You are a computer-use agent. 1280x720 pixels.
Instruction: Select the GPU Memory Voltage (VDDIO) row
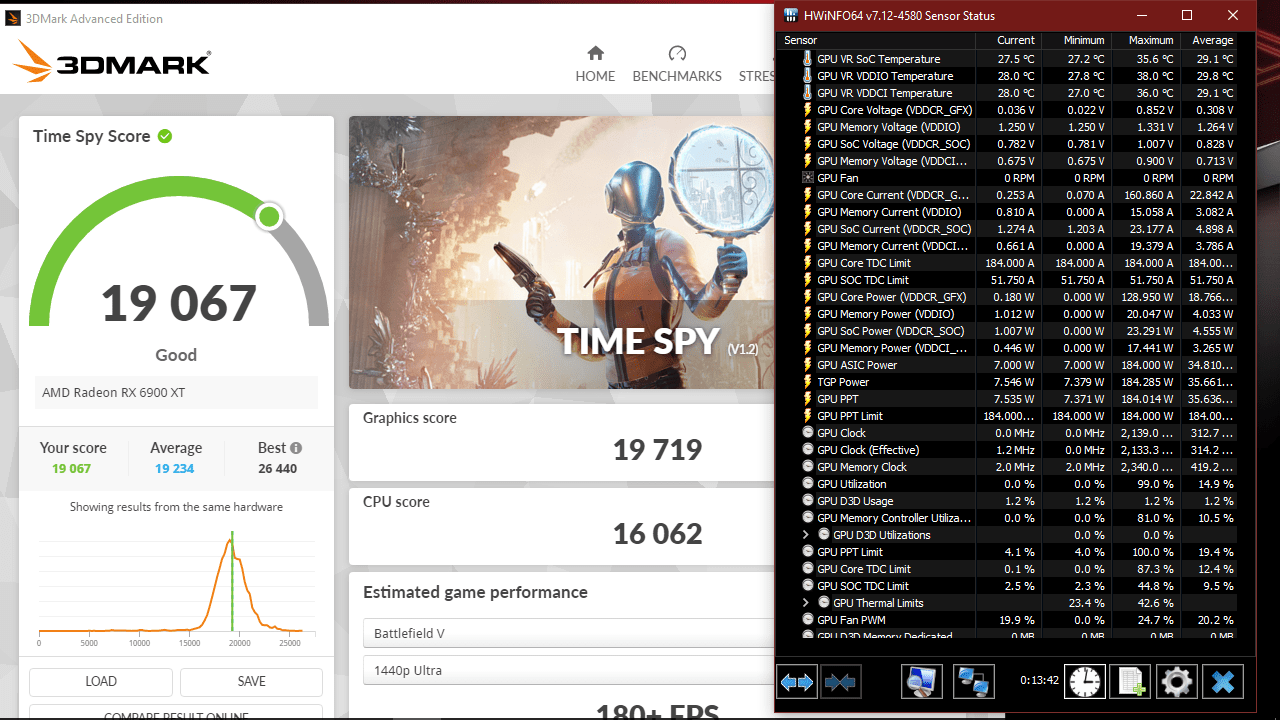pyautogui.click(x=1008, y=127)
